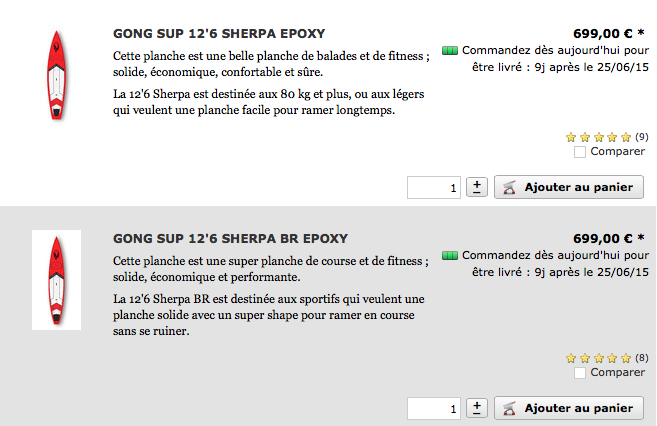Click plus/minus stepper for Sherpa BR quantity
Screen dimensions: 657x426
click(x=477, y=408)
